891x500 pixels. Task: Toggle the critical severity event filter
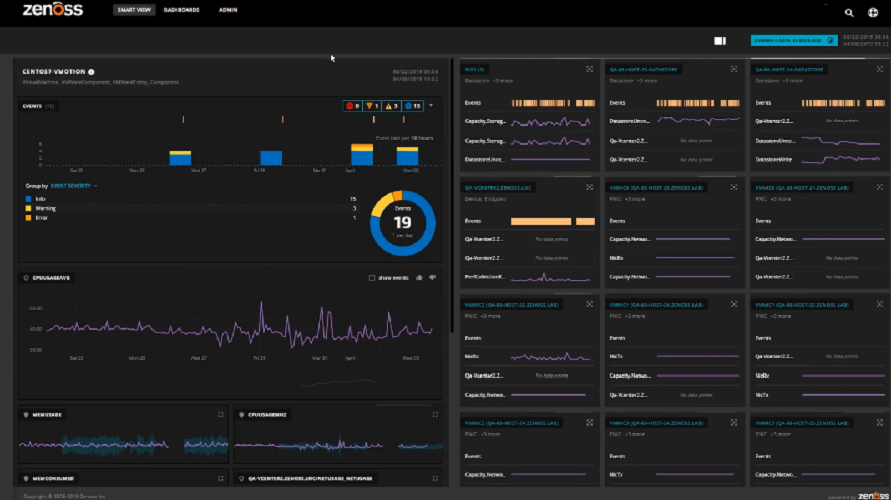[x=352, y=105]
